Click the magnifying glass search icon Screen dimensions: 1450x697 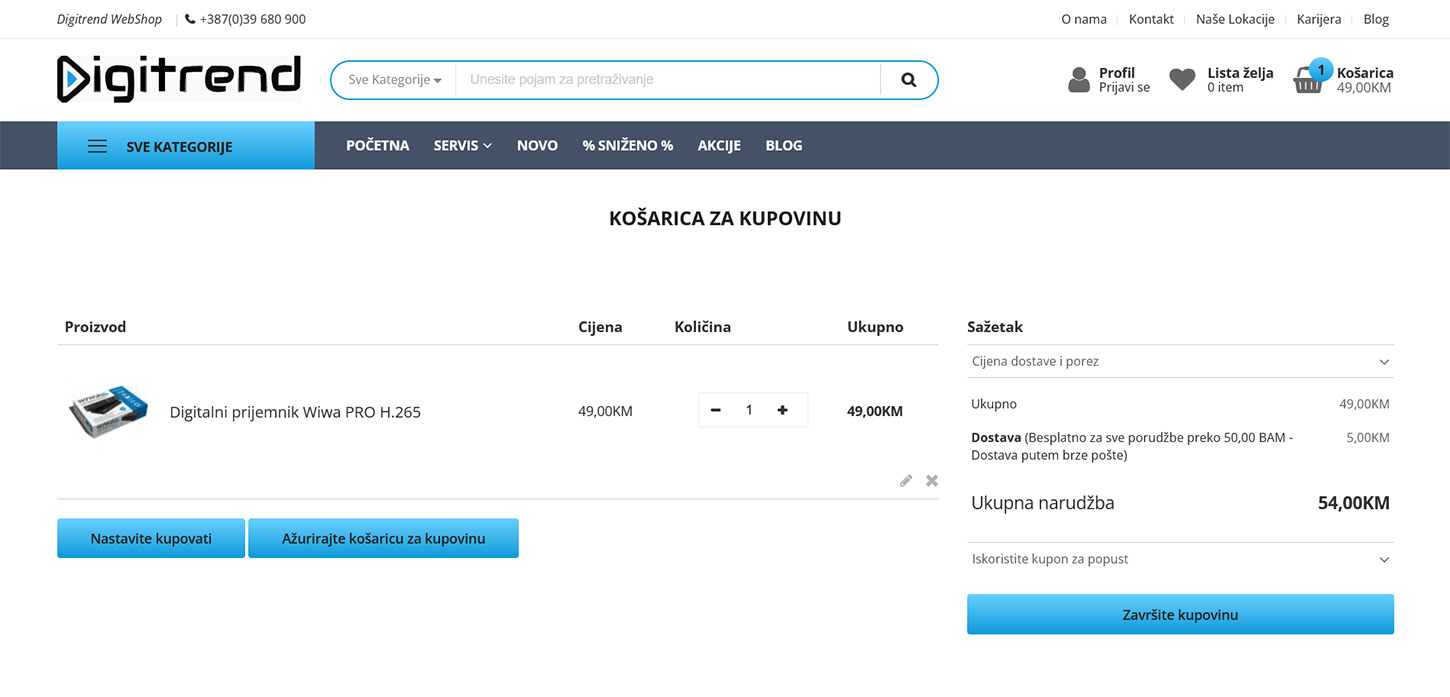pyautogui.click(x=908, y=80)
